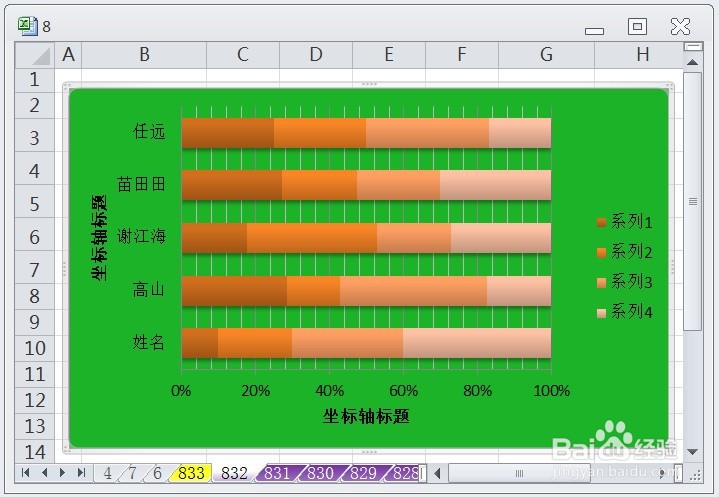Go to previous sheet navigation arrow

coord(44,472)
